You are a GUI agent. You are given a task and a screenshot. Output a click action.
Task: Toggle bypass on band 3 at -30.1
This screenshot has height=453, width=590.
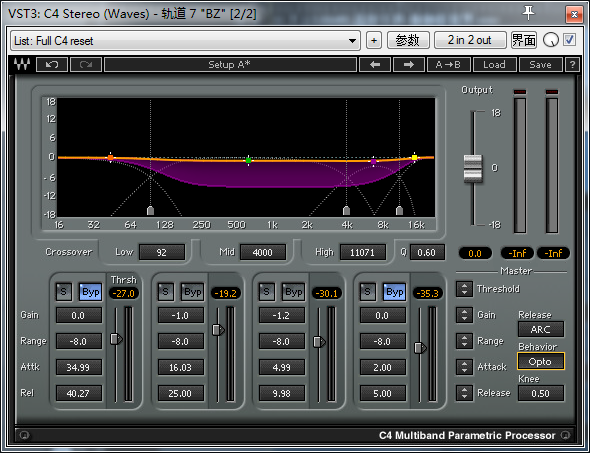click(293, 292)
